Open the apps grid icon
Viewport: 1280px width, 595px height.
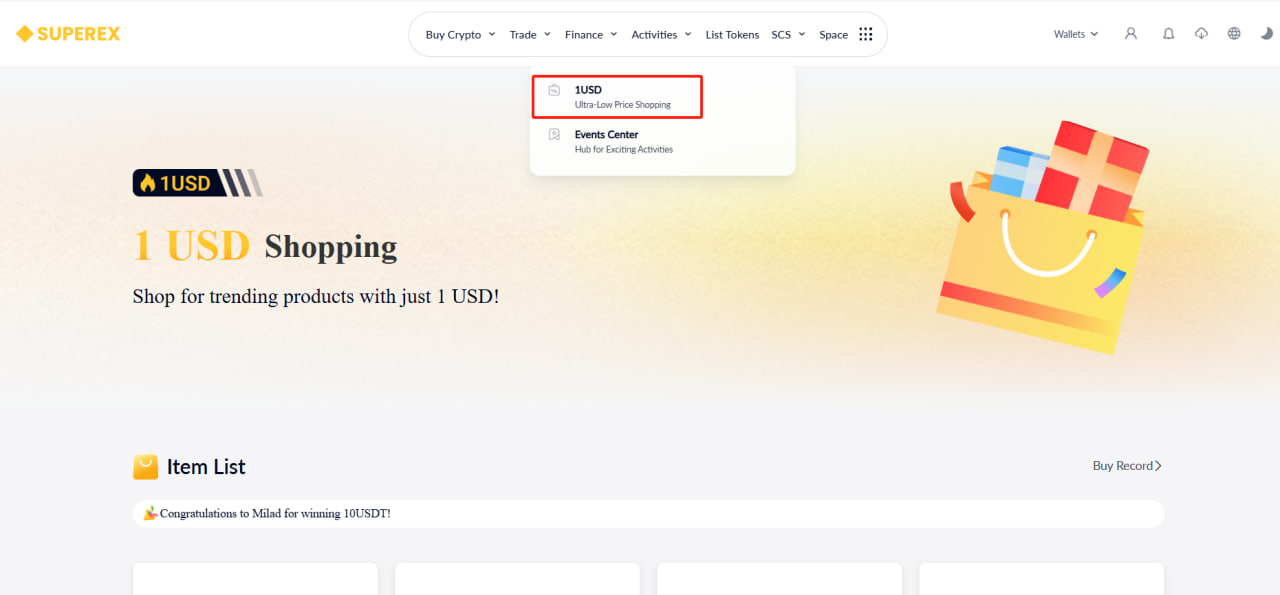point(866,34)
